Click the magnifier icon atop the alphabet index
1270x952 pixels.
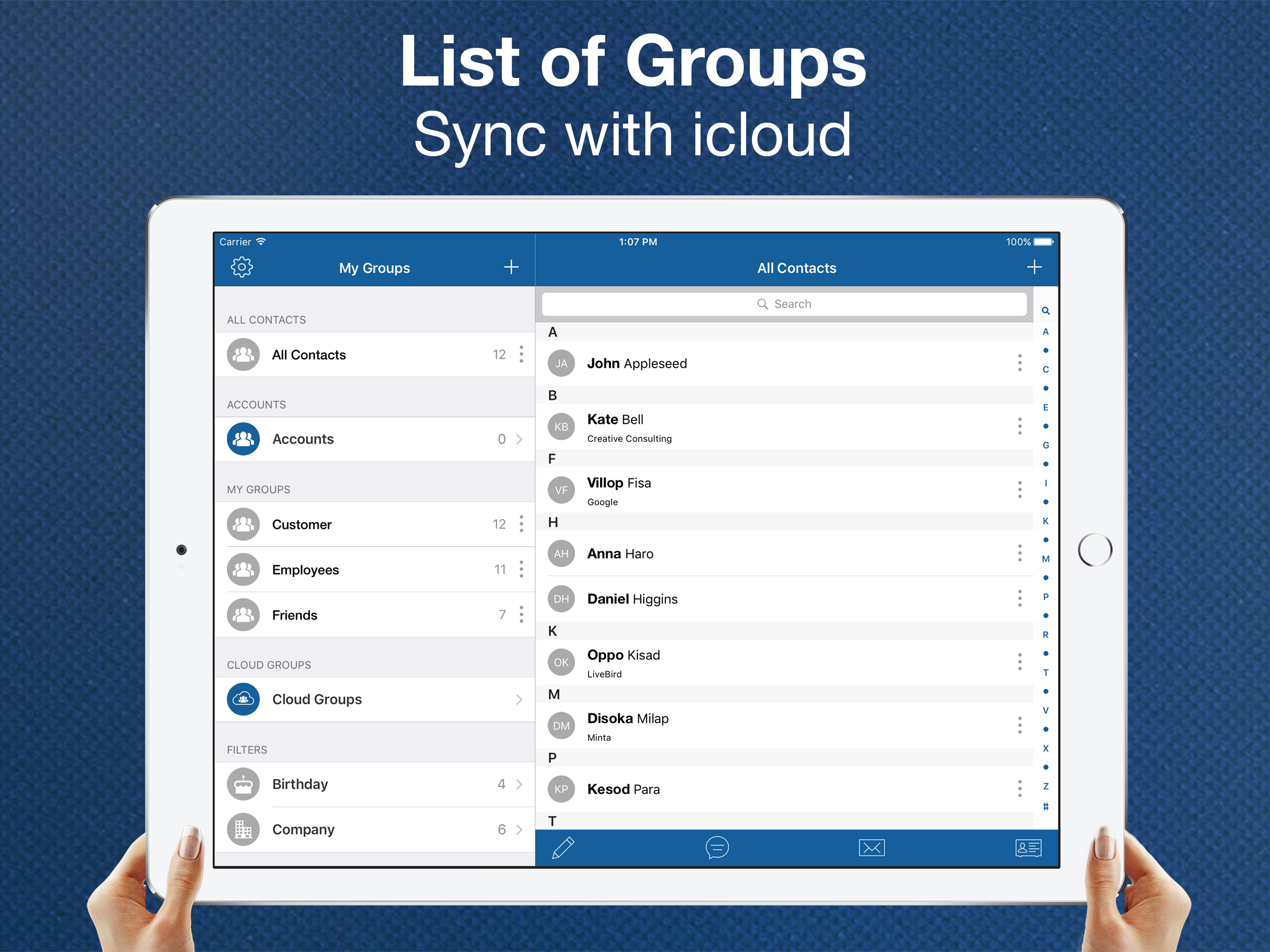pos(1045,311)
